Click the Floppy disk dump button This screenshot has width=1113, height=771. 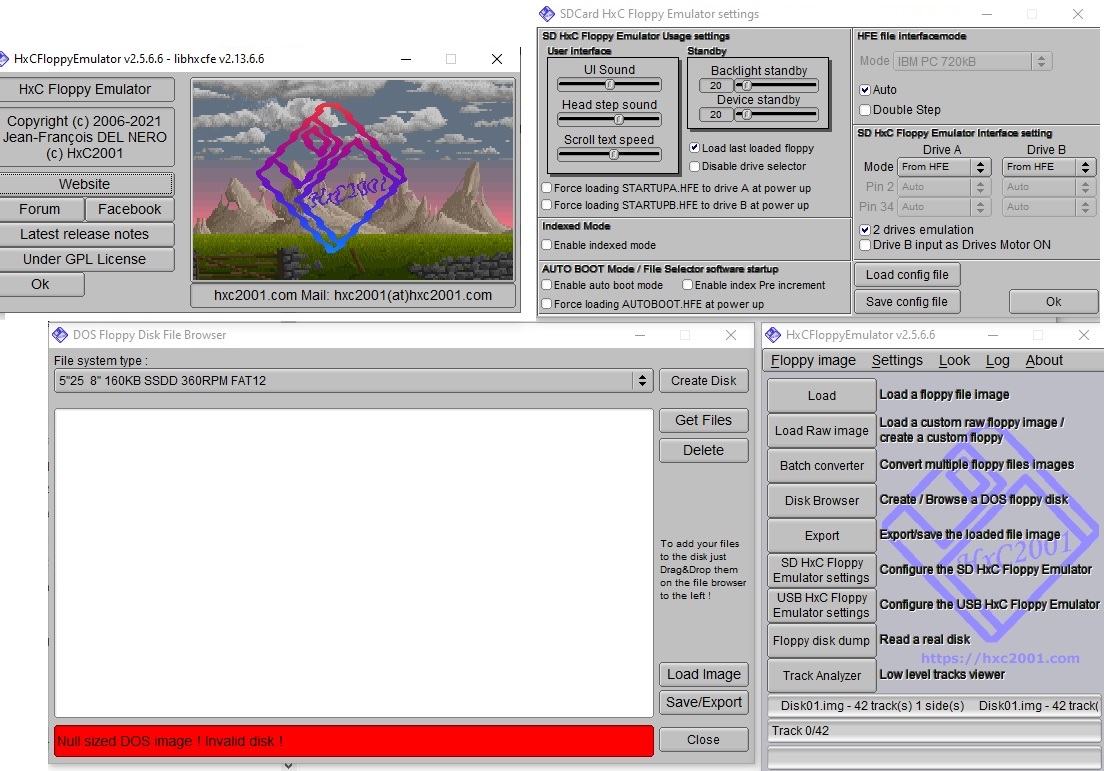(x=821, y=640)
